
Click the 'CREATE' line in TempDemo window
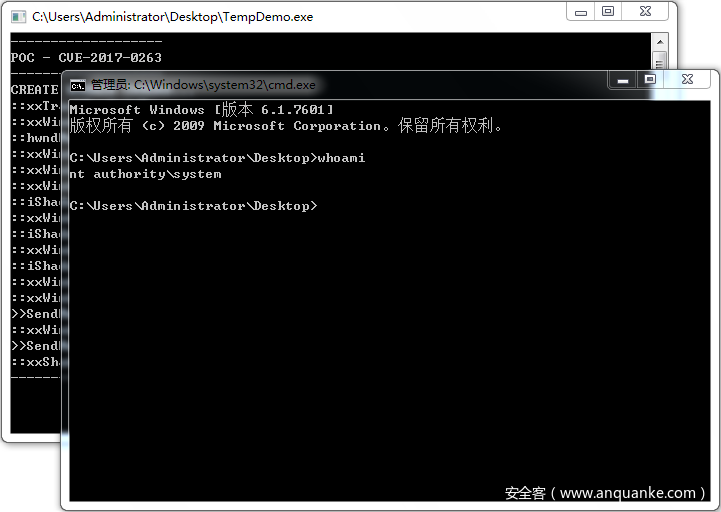point(35,90)
